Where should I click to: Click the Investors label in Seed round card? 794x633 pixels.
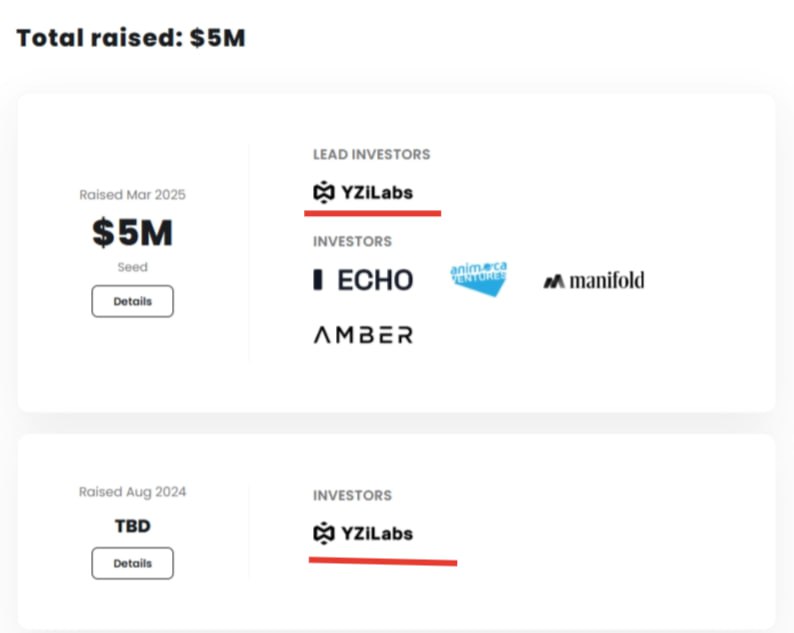point(352,242)
